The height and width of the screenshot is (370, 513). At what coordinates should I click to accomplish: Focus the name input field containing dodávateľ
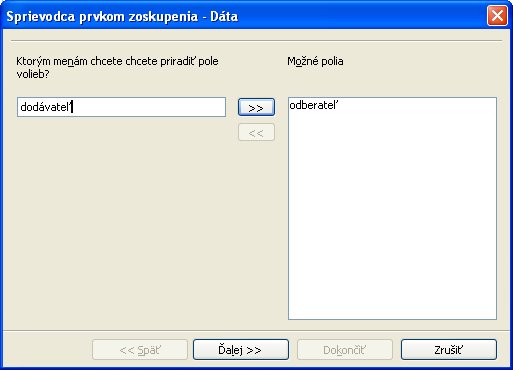pyautogui.click(x=121, y=107)
